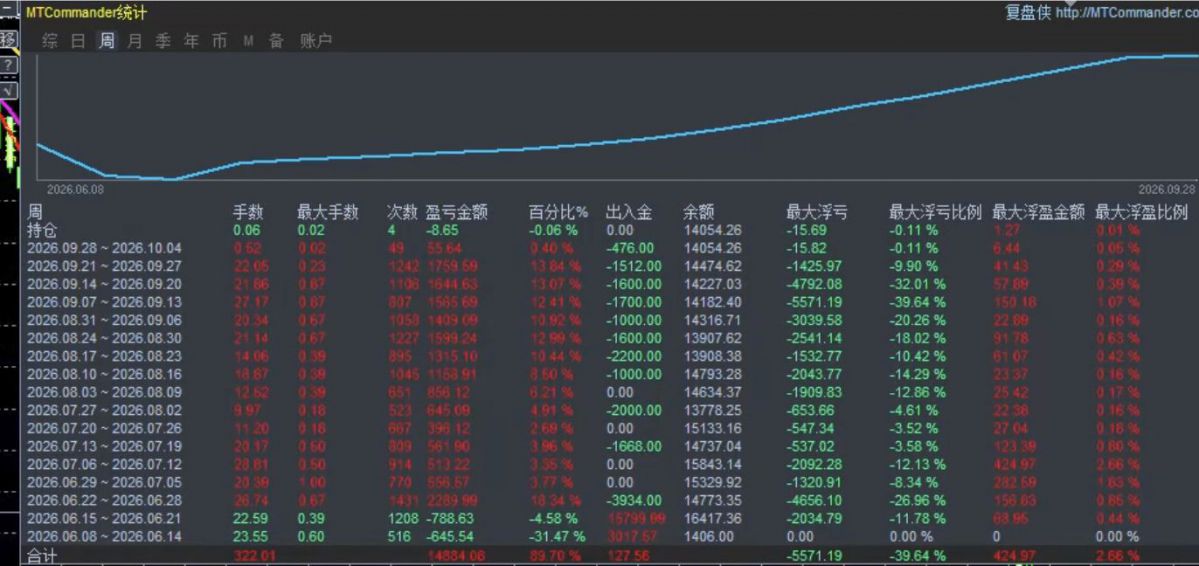The width and height of the screenshot is (1199, 566).
Task: Click the 合计 totals row label
Action: pos(42,555)
